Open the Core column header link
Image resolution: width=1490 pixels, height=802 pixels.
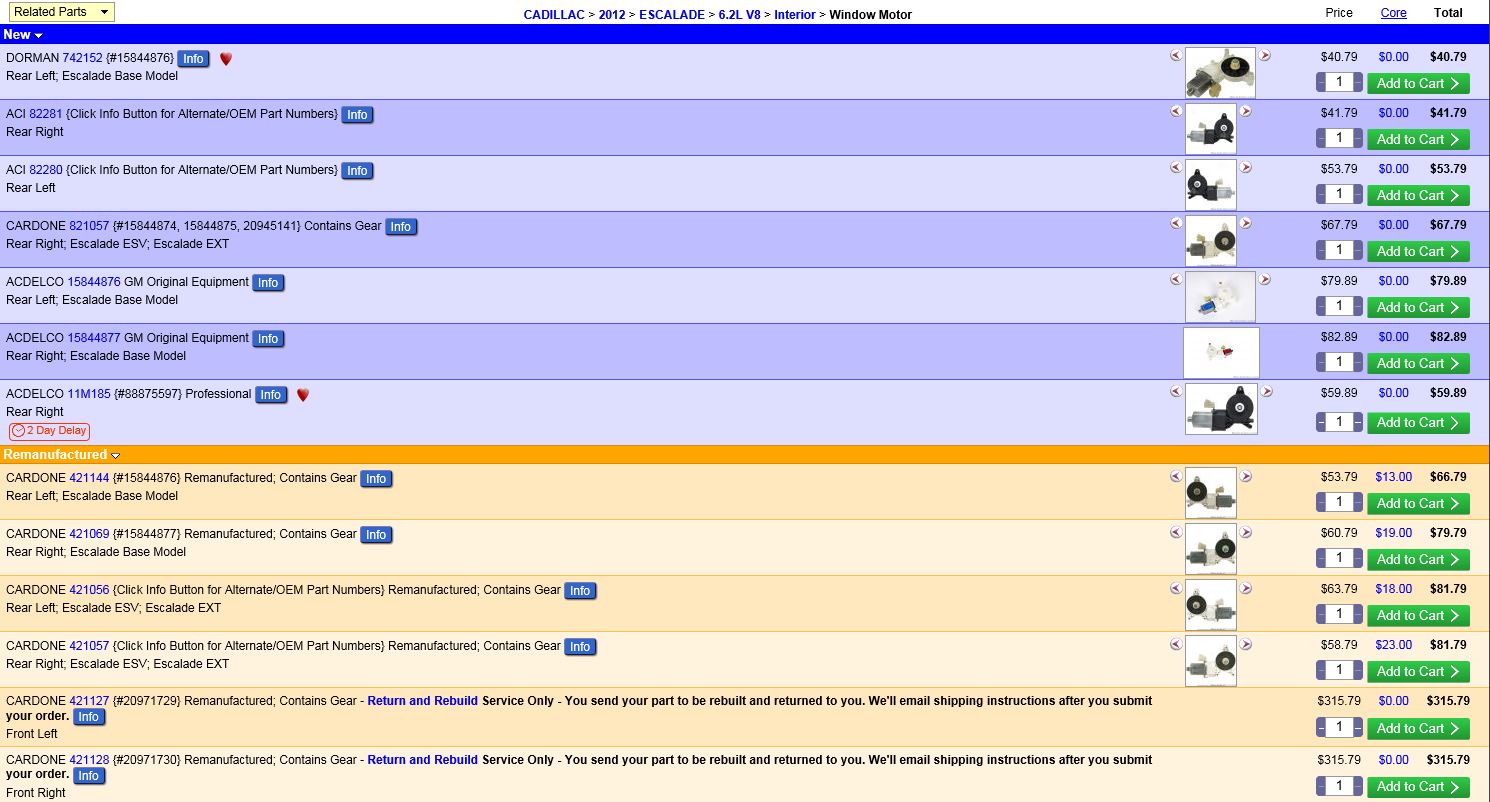coord(1393,13)
